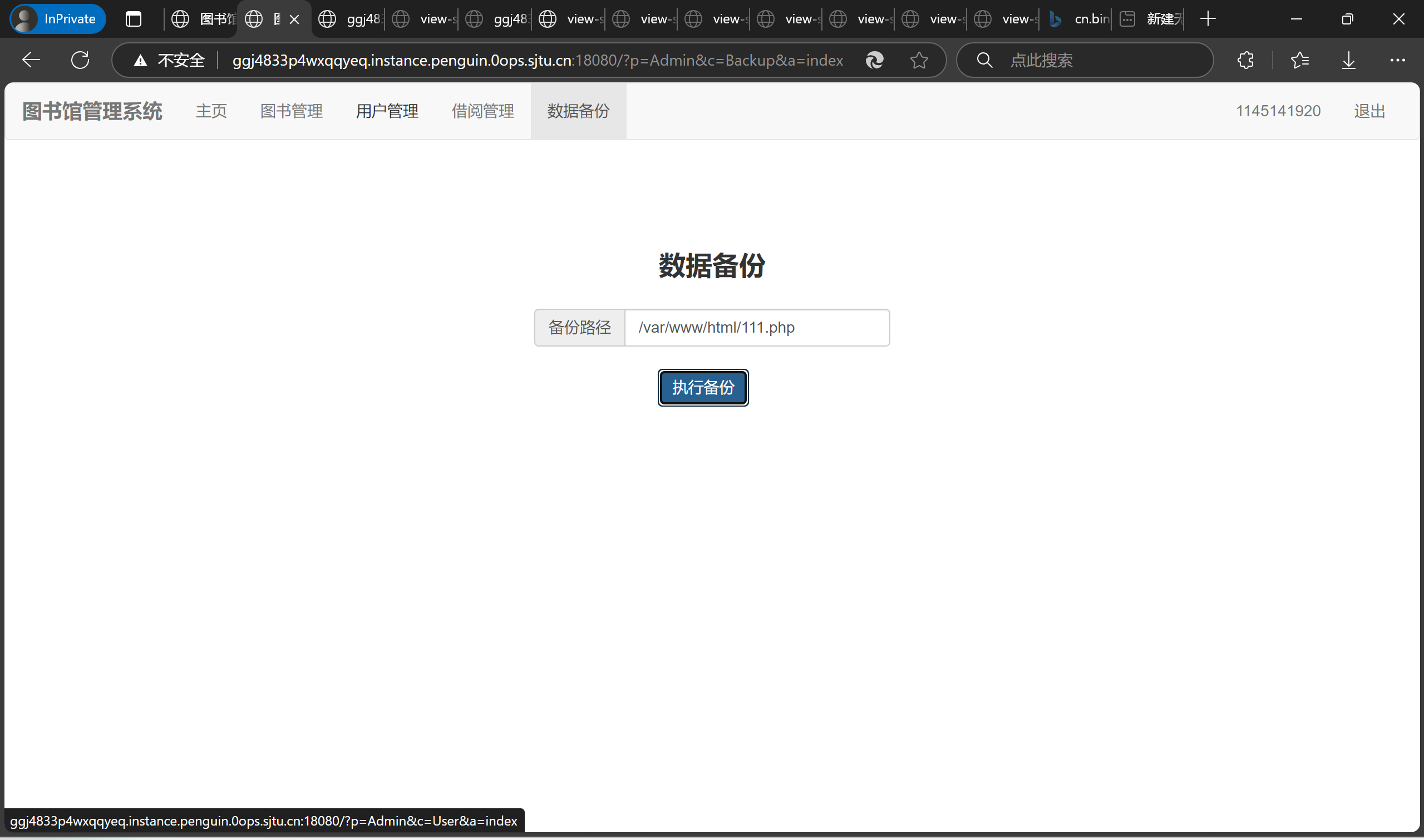The height and width of the screenshot is (840, 1424).
Task: Click the 备份路径 input field
Action: 756,327
